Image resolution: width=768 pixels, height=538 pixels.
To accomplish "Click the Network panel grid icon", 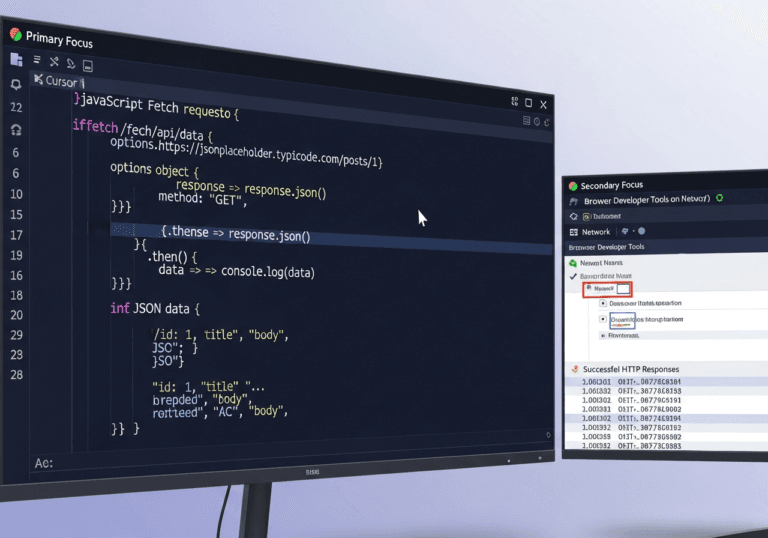I will pyautogui.click(x=574, y=232).
